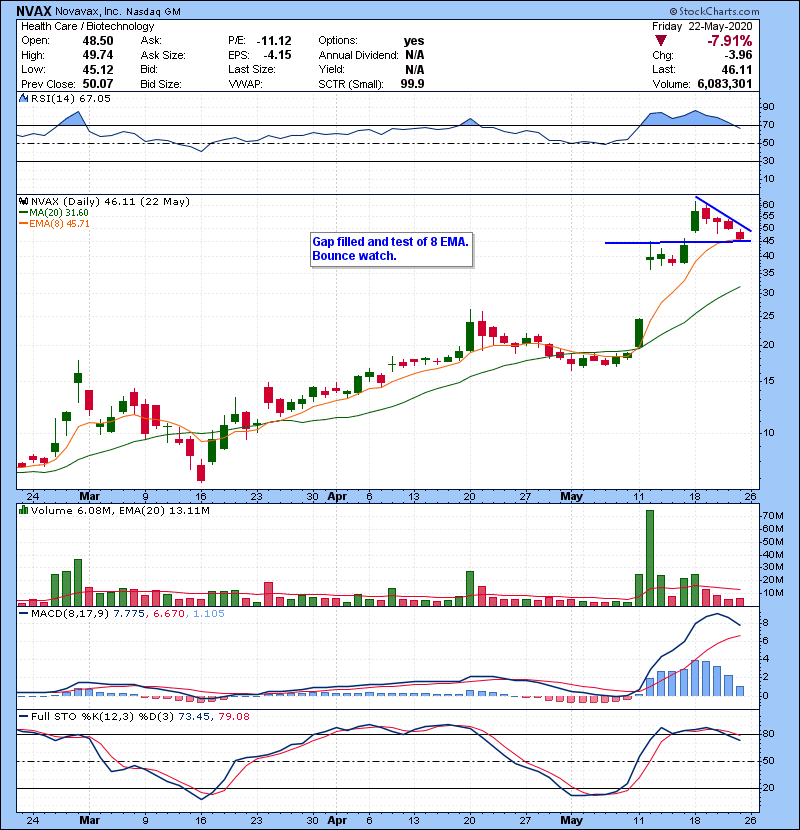
Task: Click the Ask Size: label
Action: coord(163,55)
